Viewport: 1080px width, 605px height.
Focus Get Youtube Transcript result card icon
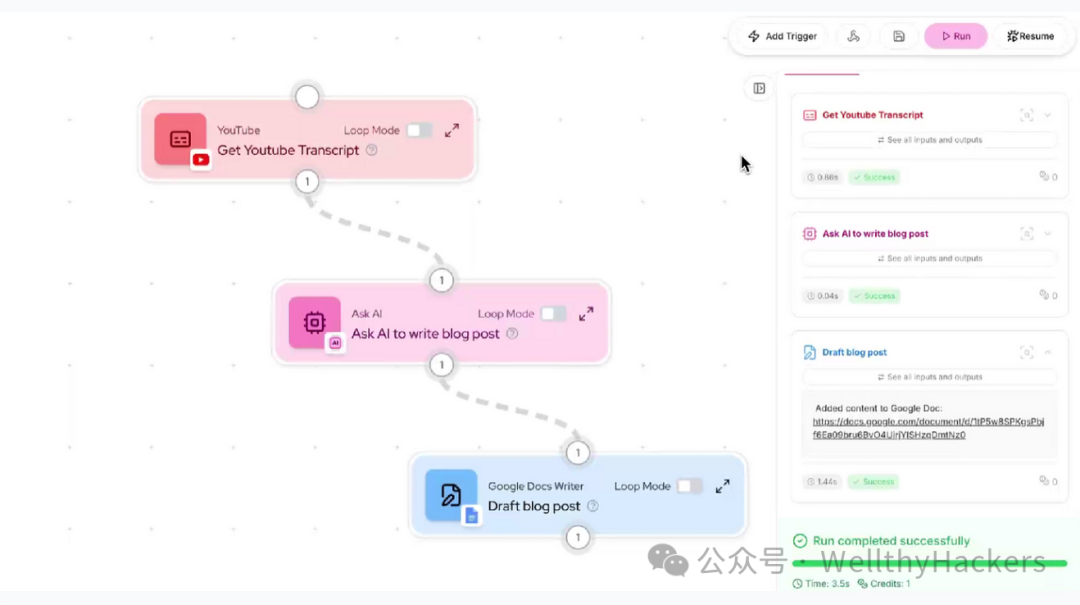tap(1026, 115)
